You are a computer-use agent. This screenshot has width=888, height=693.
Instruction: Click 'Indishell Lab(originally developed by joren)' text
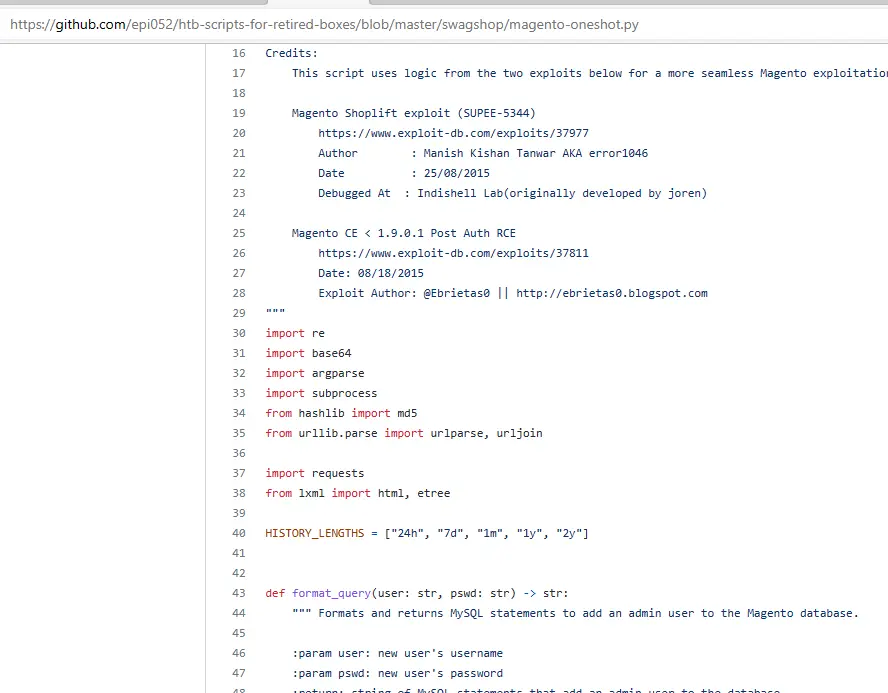(x=562, y=193)
